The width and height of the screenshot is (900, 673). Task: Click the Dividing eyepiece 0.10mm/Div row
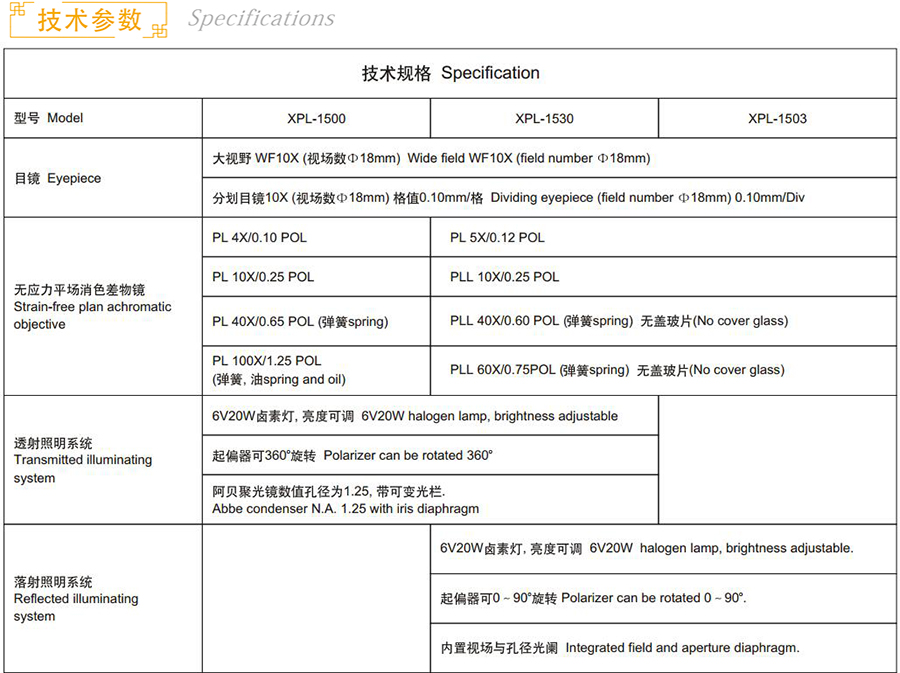508,198
